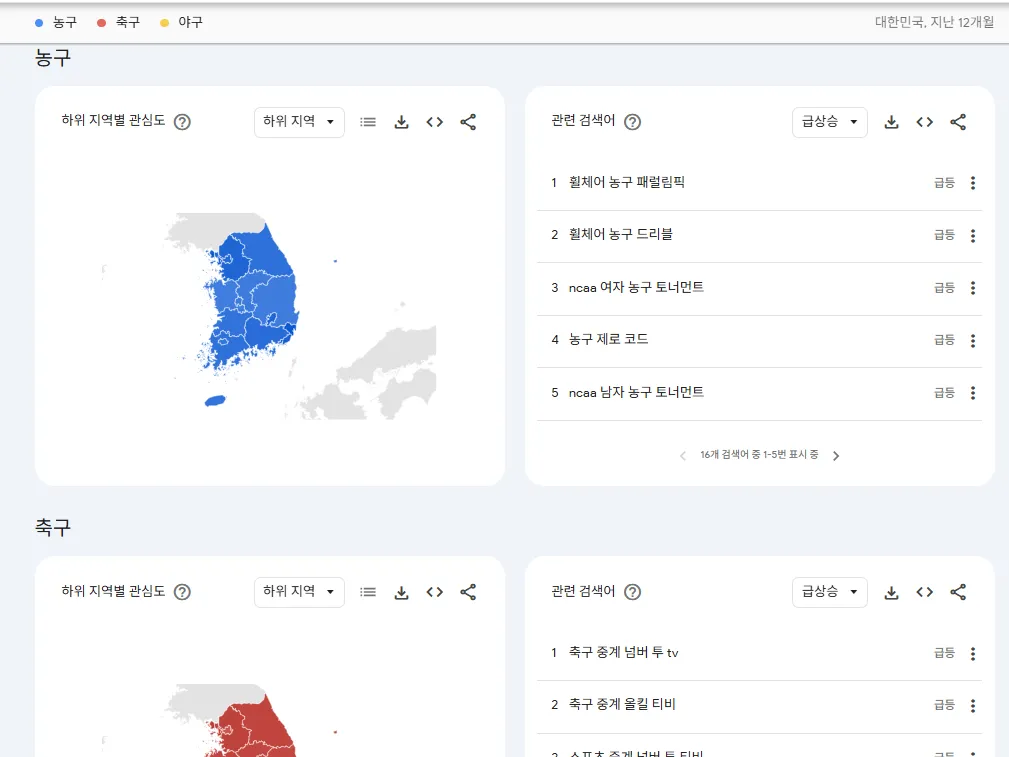This screenshot has width=1009, height=757.
Task: Open query 휠체어 농구 드리블
Action: pos(621,235)
